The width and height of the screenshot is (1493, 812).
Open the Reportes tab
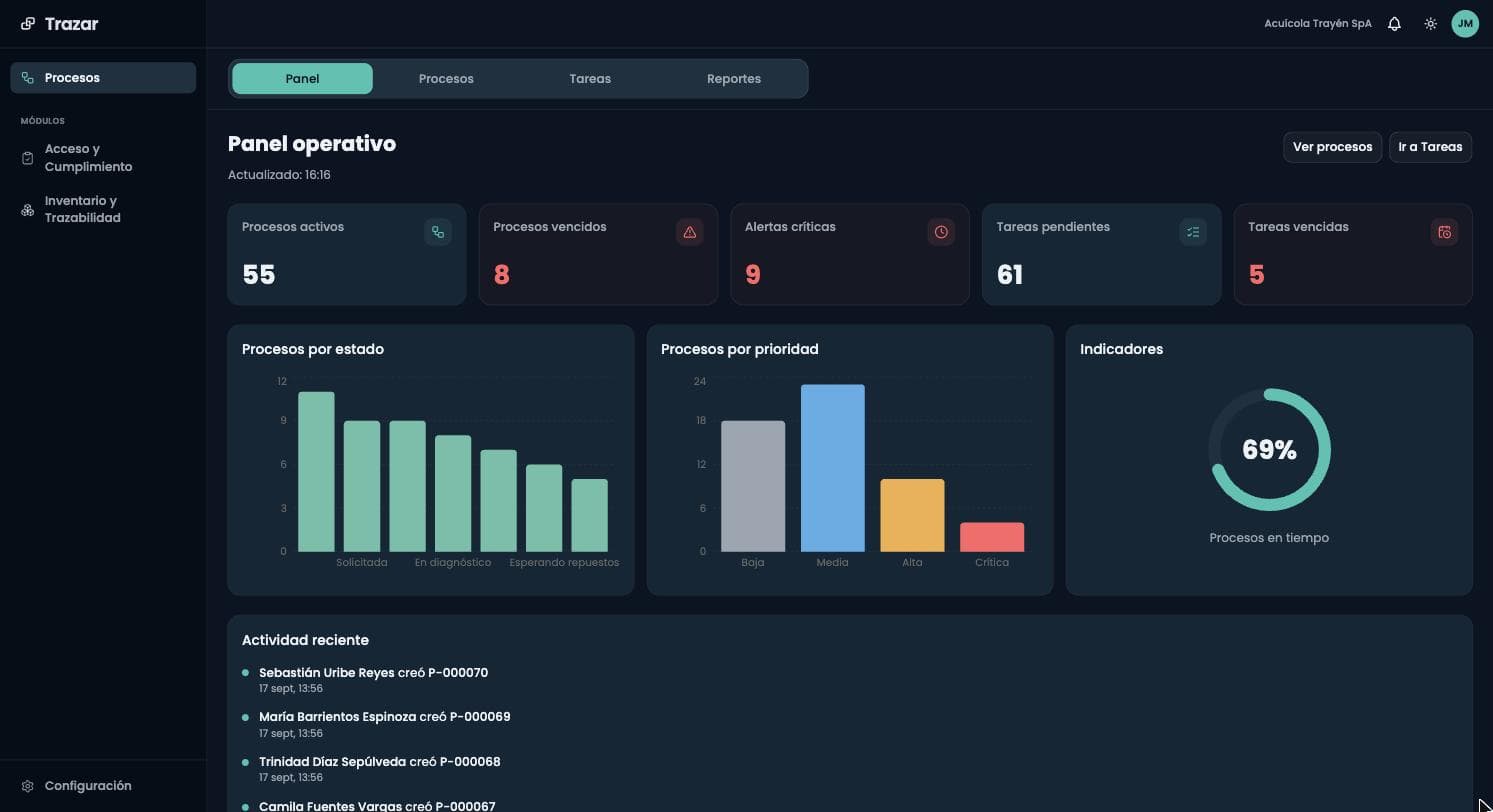coord(734,79)
